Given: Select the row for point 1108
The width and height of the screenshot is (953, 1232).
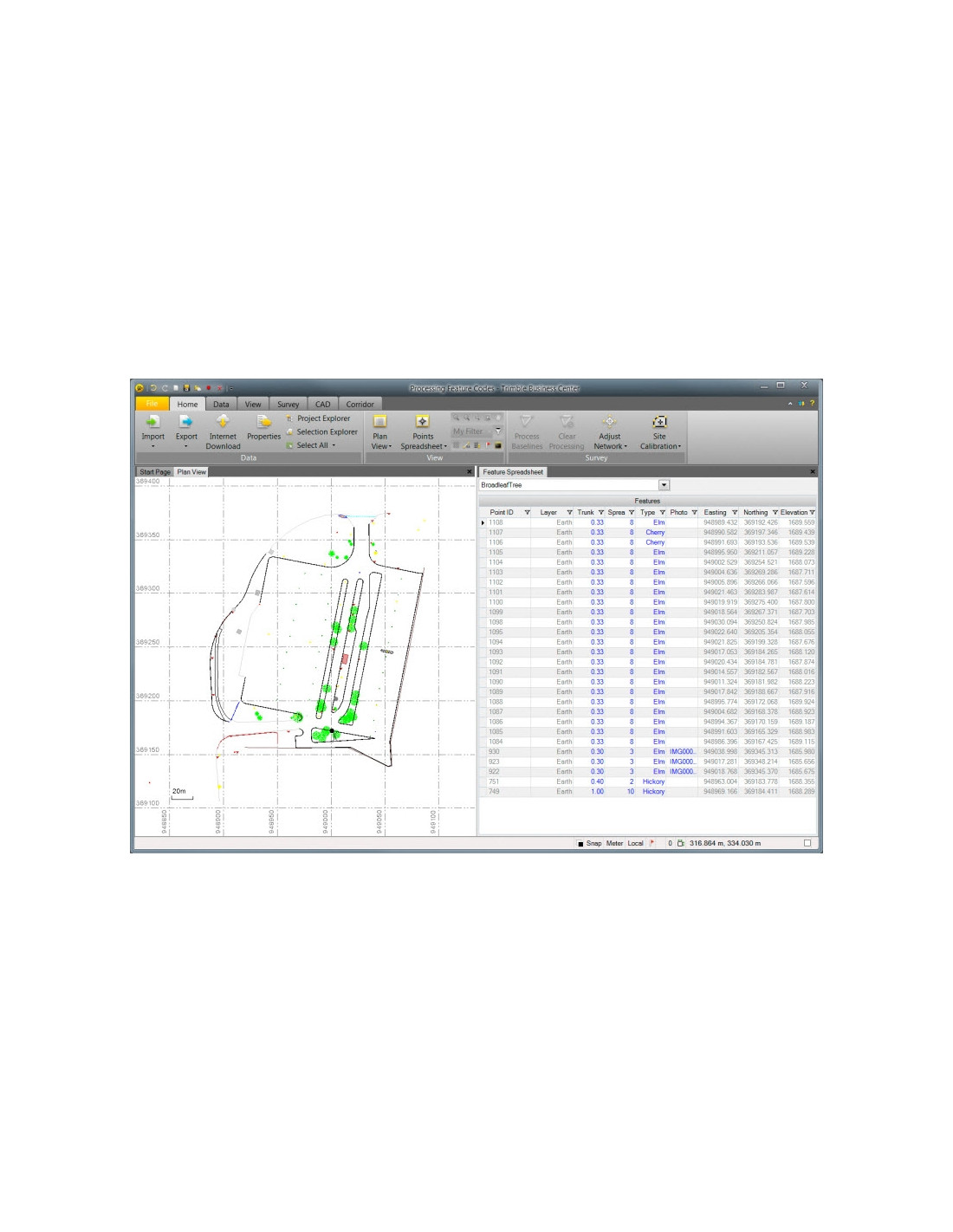Looking at the screenshot, I should tap(647, 522).
